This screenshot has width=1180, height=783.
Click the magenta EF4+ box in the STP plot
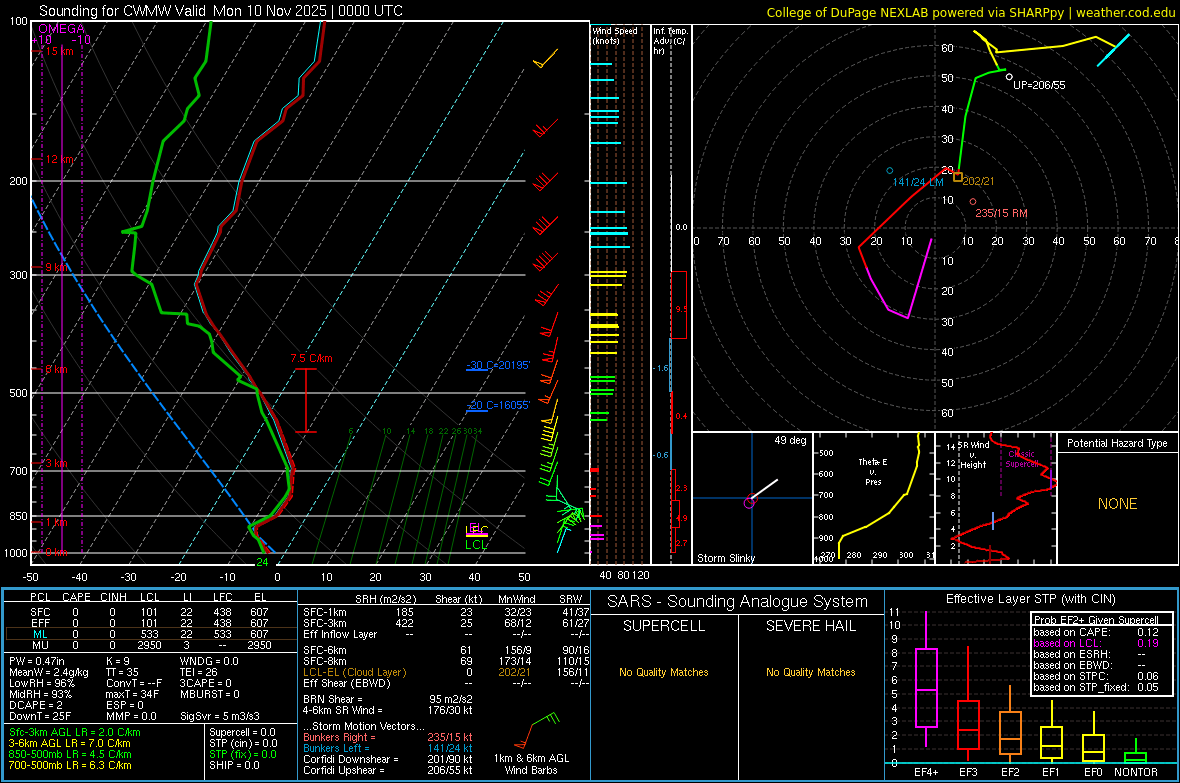(x=926, y=687)
